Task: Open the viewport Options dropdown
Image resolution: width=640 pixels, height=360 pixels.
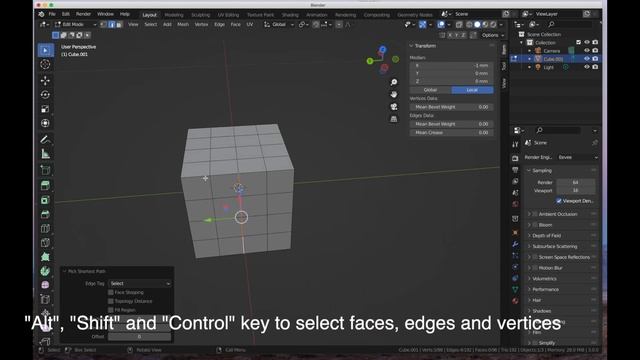Action: click(493, 35)
